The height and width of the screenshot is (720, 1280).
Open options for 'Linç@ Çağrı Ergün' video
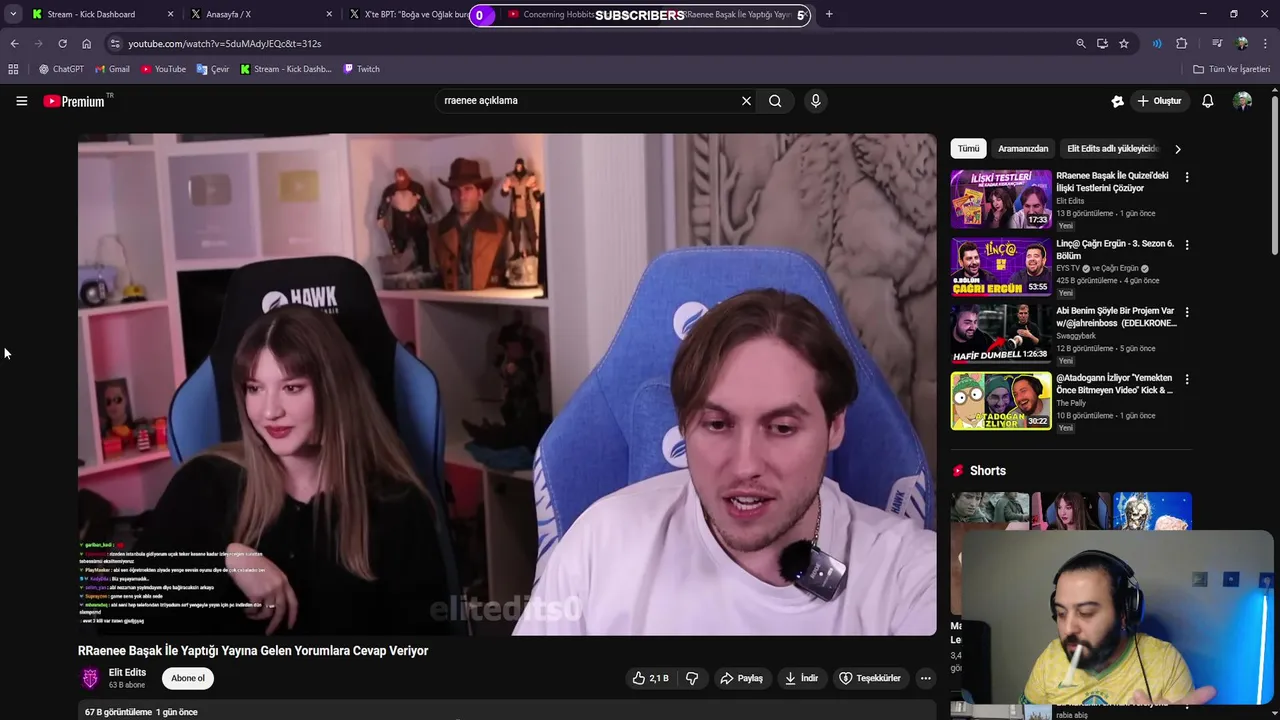pyautogui.click(x=1187, y=244)
